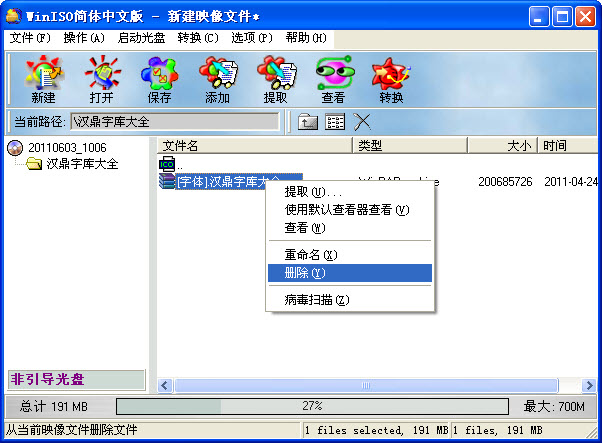Click '1 files, 191 MB' status text

tap(498, 431)
